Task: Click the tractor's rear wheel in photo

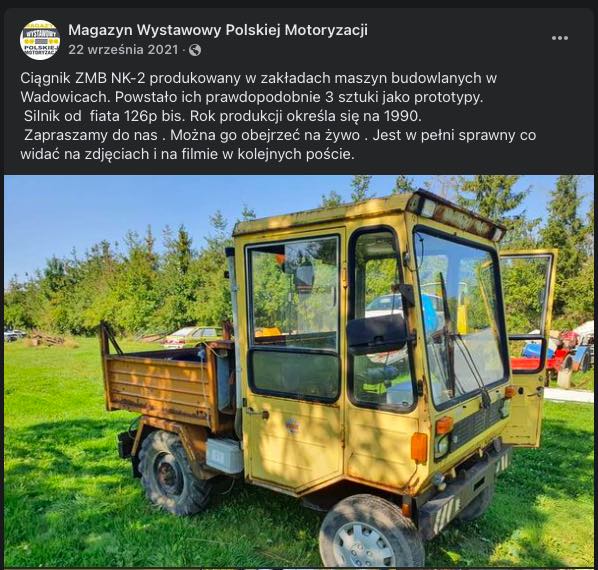Action: click(x=173, y=472)
